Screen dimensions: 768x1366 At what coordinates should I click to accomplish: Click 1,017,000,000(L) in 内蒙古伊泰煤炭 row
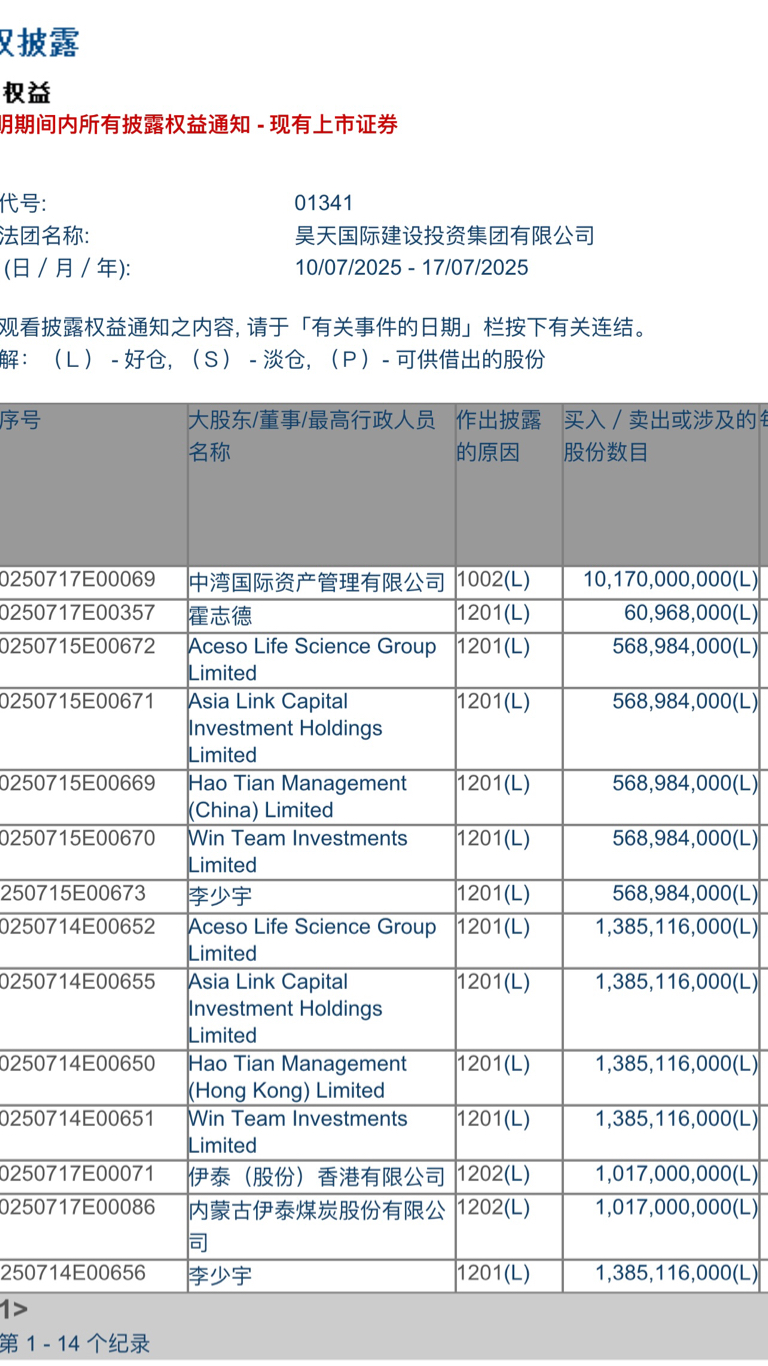(676, 1208)
